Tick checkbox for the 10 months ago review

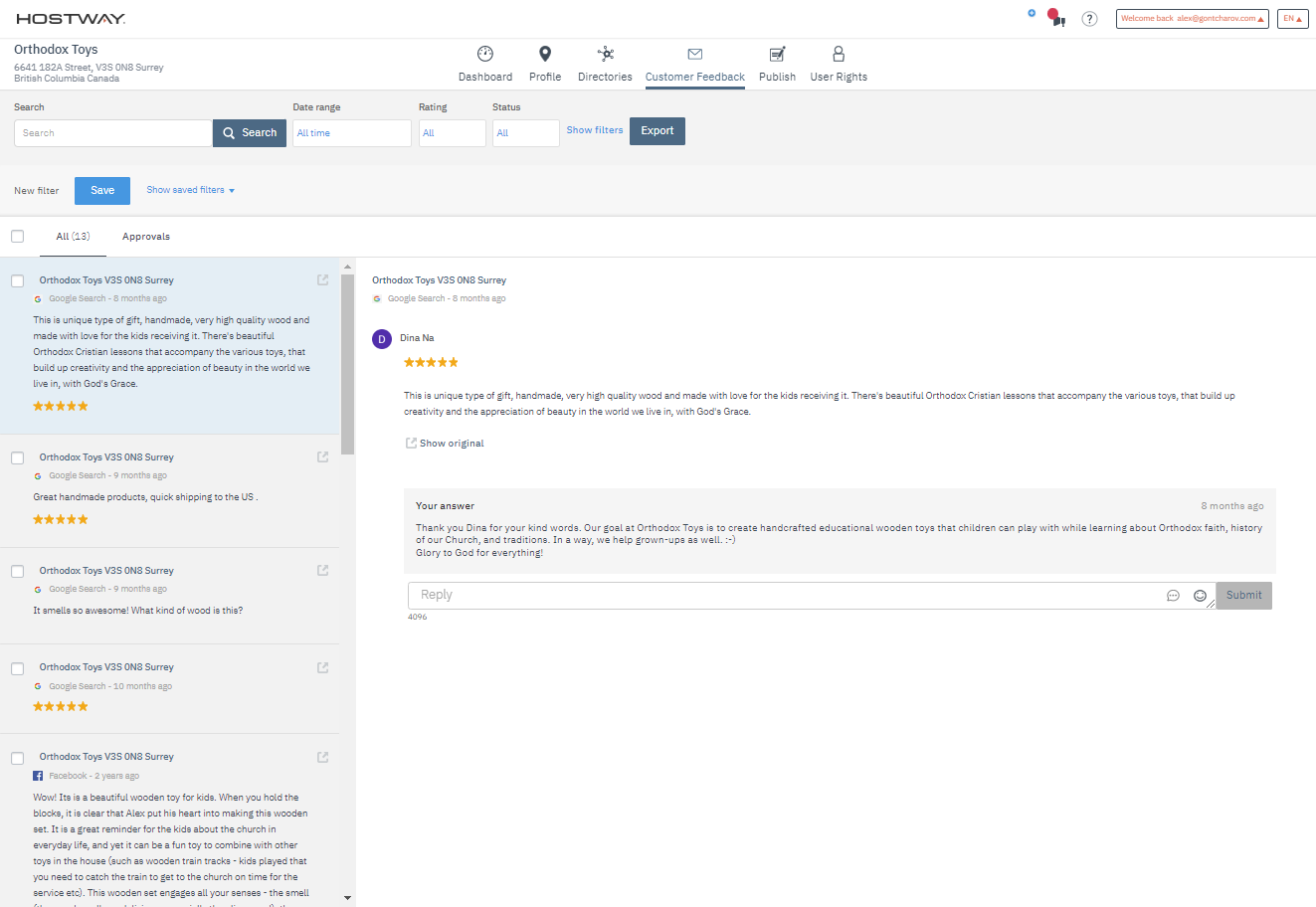(17, 668)
